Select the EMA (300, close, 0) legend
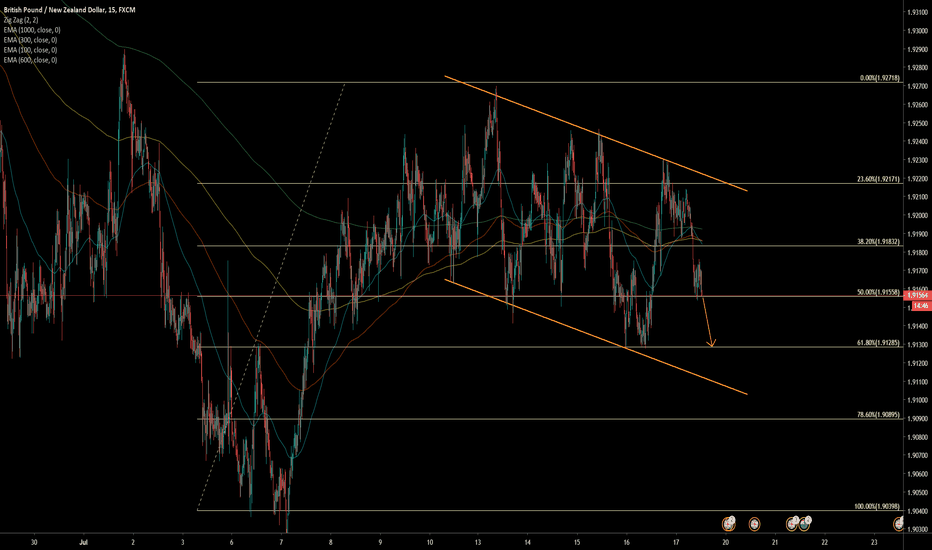Image resolution: width=932 pixels, height=550 pixels. [30, 40]
